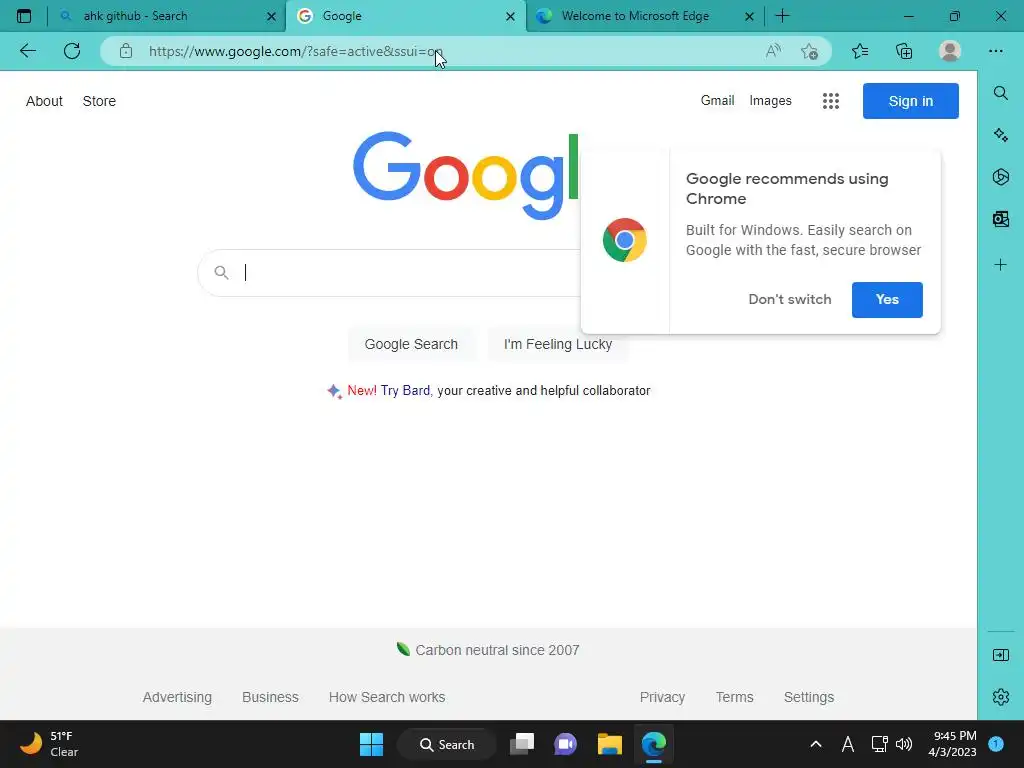The width and height of the screenshot is (1024, 768).
Task: Click the Try Bard link
Action: click(405, 391)
